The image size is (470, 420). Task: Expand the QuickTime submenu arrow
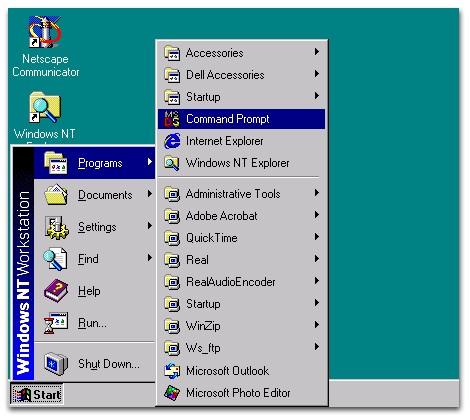coord(317,237)
